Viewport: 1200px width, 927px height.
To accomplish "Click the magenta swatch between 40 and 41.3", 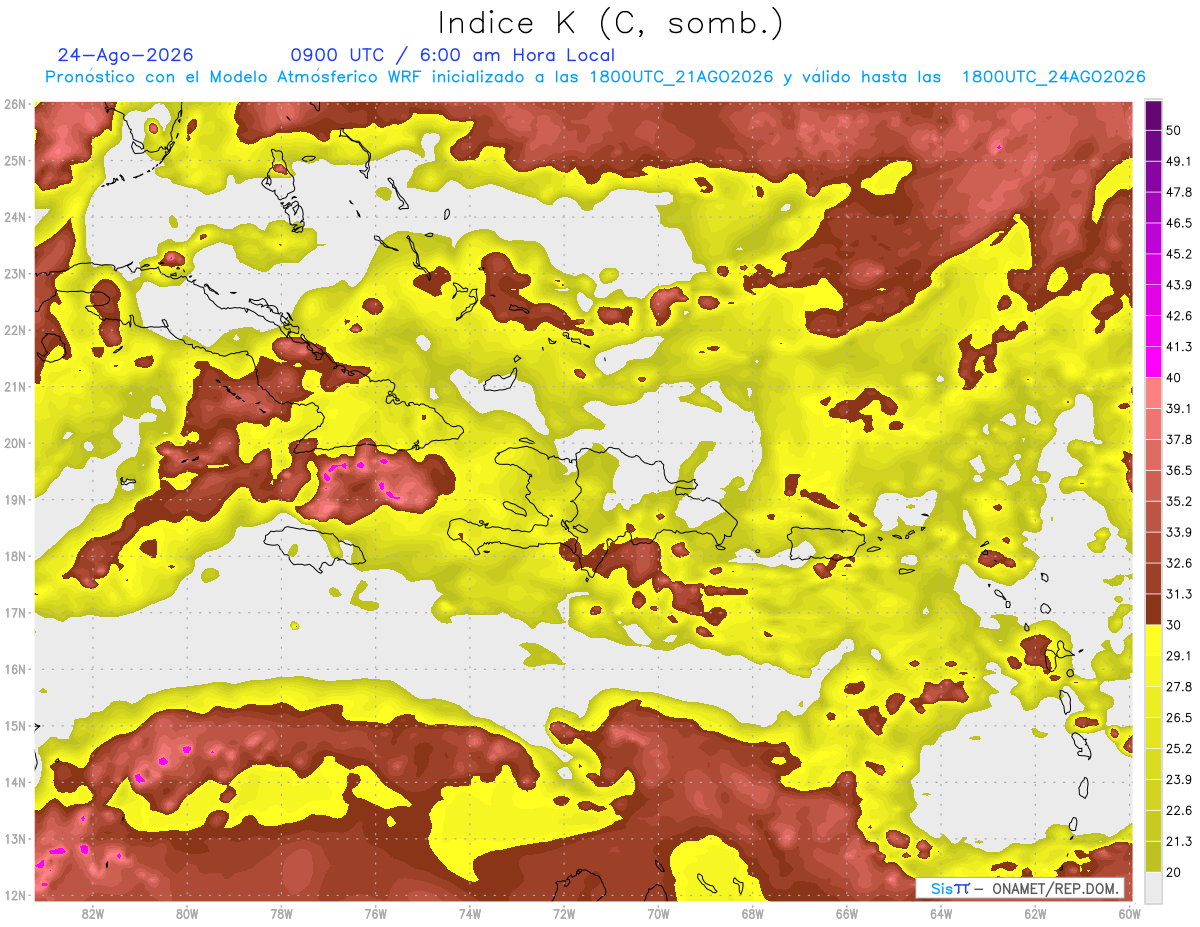I will pyautogui.click(x=1153, y=362).
